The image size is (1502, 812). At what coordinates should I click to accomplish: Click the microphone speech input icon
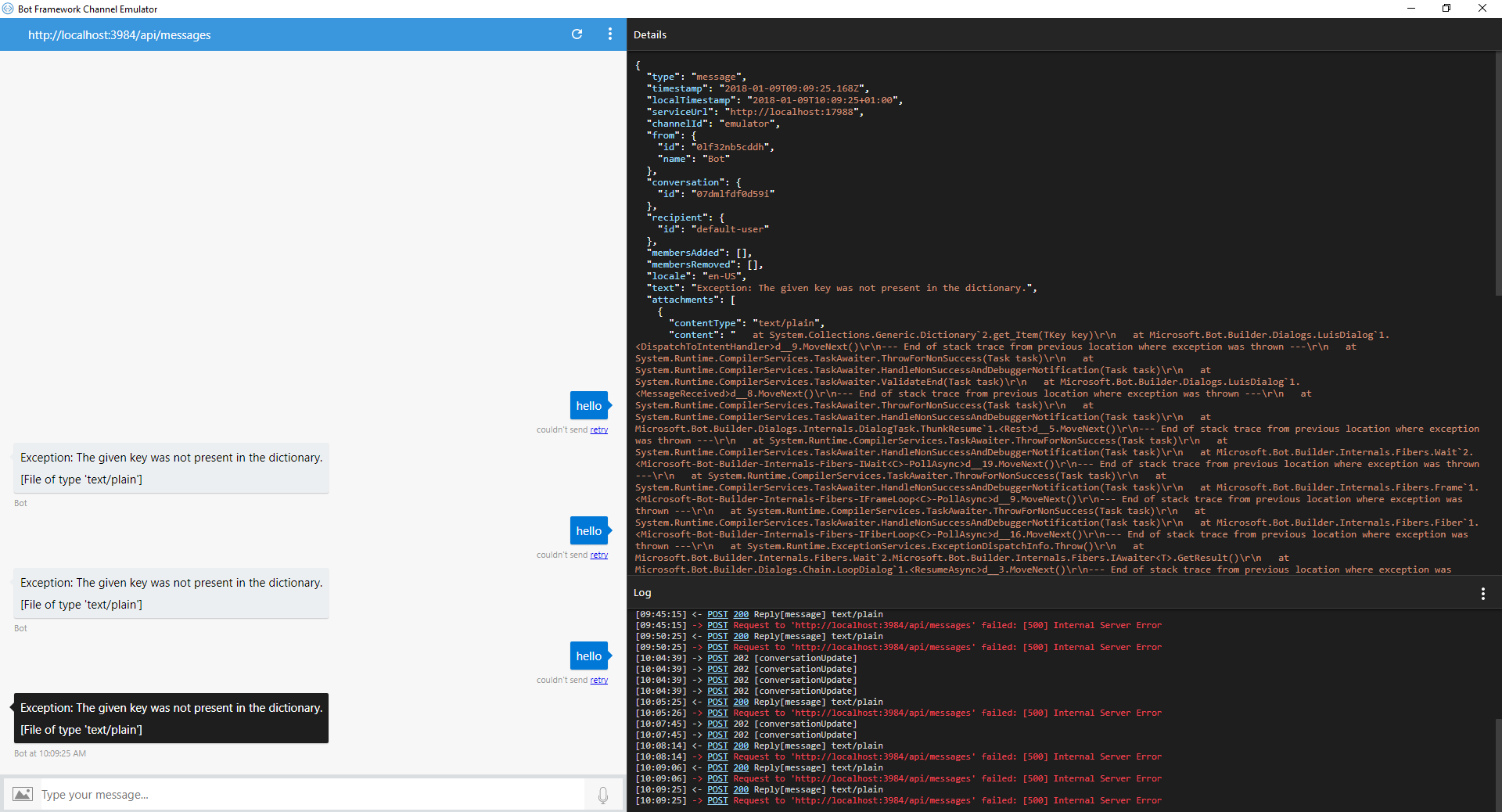click(x=602, y=795)
